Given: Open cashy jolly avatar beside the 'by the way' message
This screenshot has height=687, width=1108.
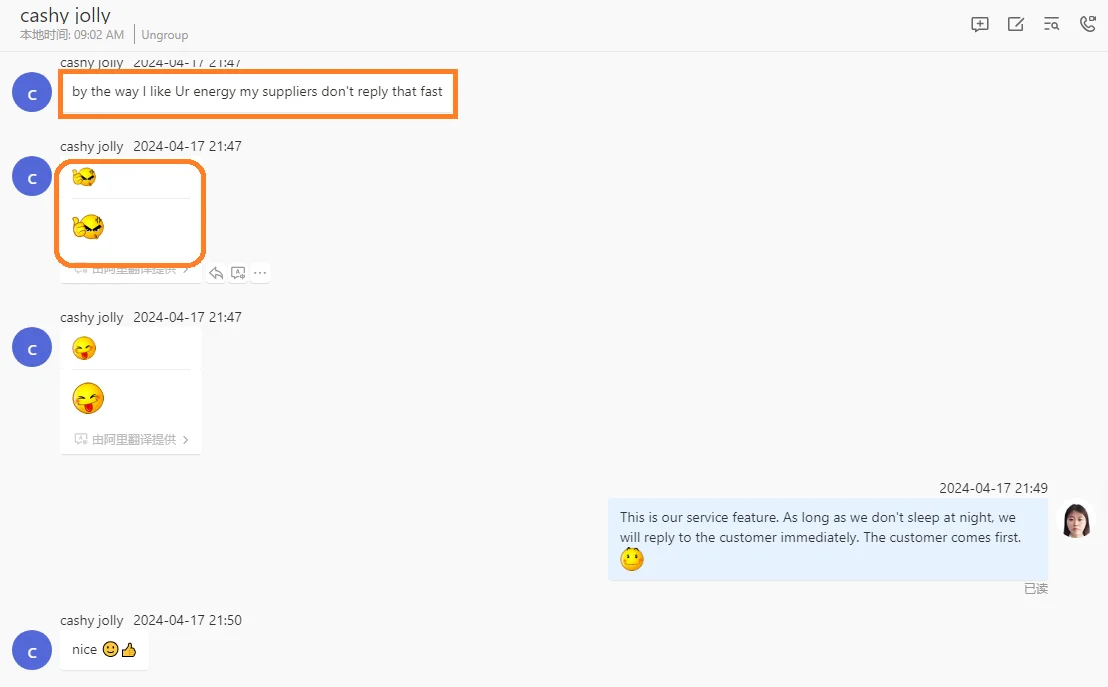Looking at the screenshot, I should (x=32, y=93).
